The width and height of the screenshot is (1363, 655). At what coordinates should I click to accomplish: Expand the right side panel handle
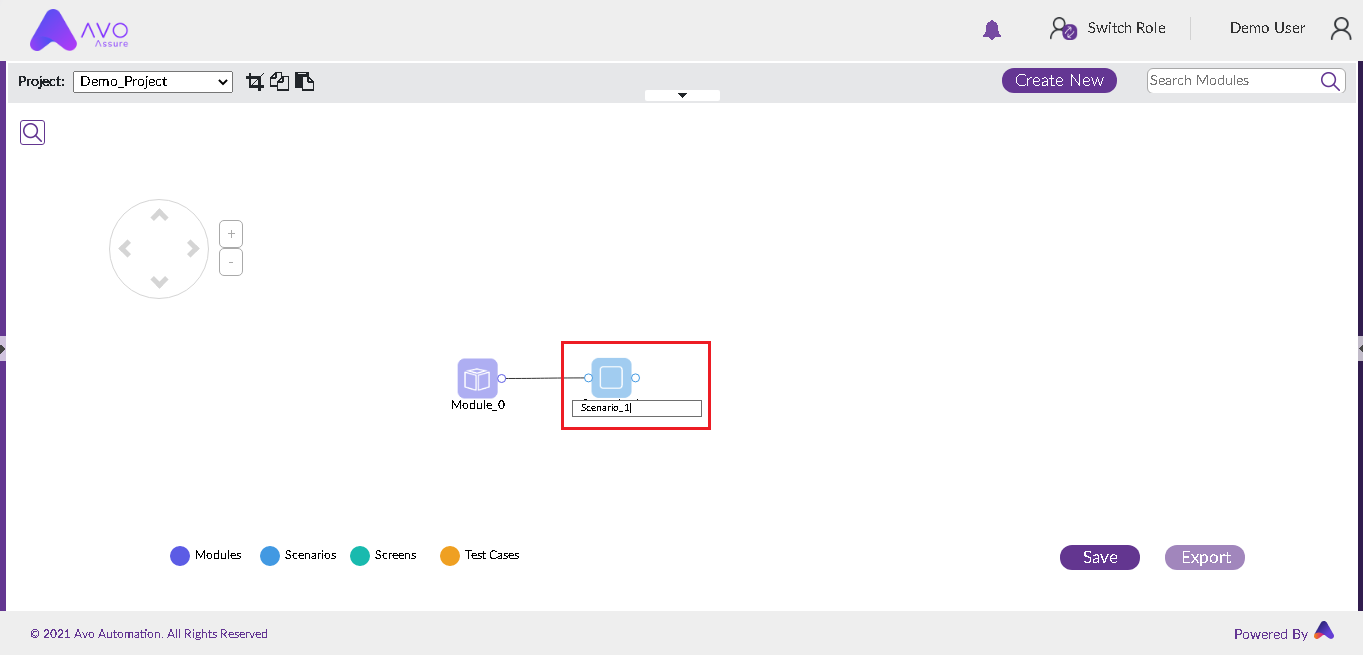tap(1360, 349)
